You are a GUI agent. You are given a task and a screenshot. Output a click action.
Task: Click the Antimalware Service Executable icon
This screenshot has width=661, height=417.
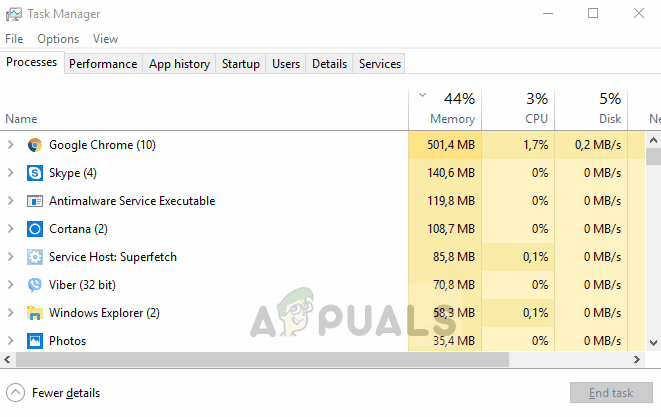click(34, 201)
